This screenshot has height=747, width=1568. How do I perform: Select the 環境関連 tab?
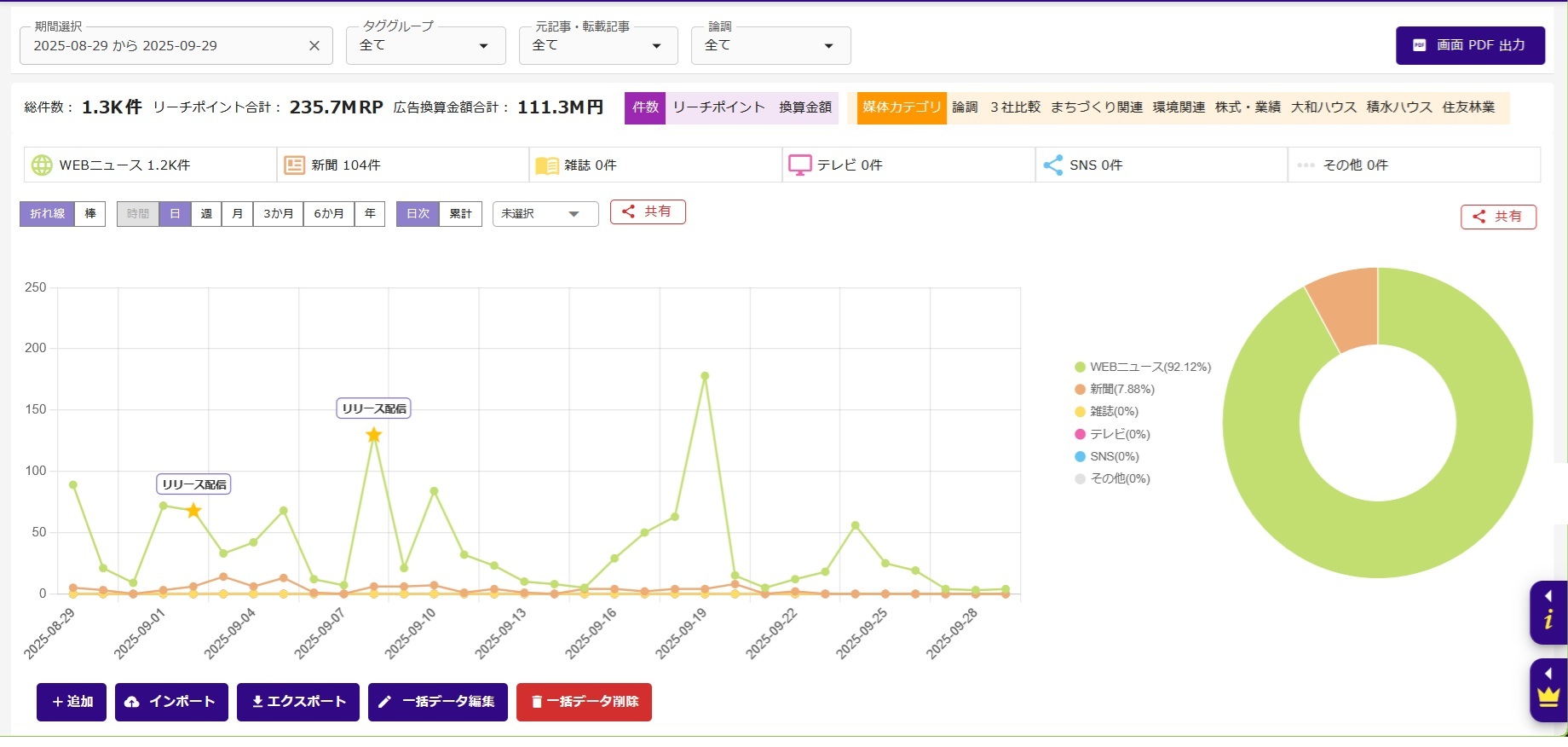(x=1179, y=107)
